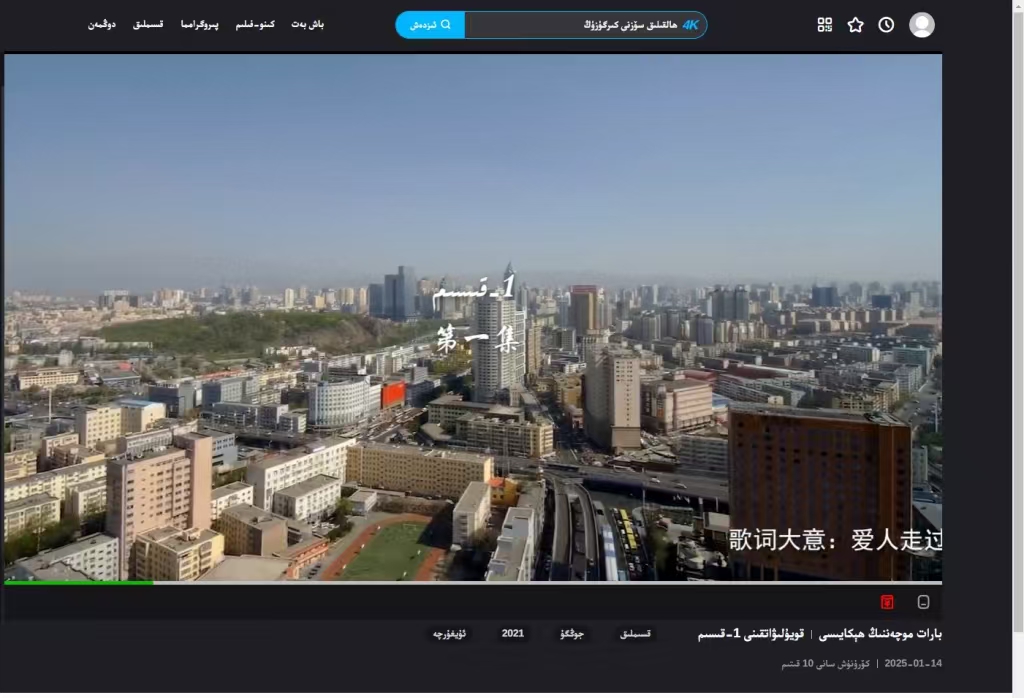Open watch history clock icon
1024x698 pixels.
[x=886, y=25]
